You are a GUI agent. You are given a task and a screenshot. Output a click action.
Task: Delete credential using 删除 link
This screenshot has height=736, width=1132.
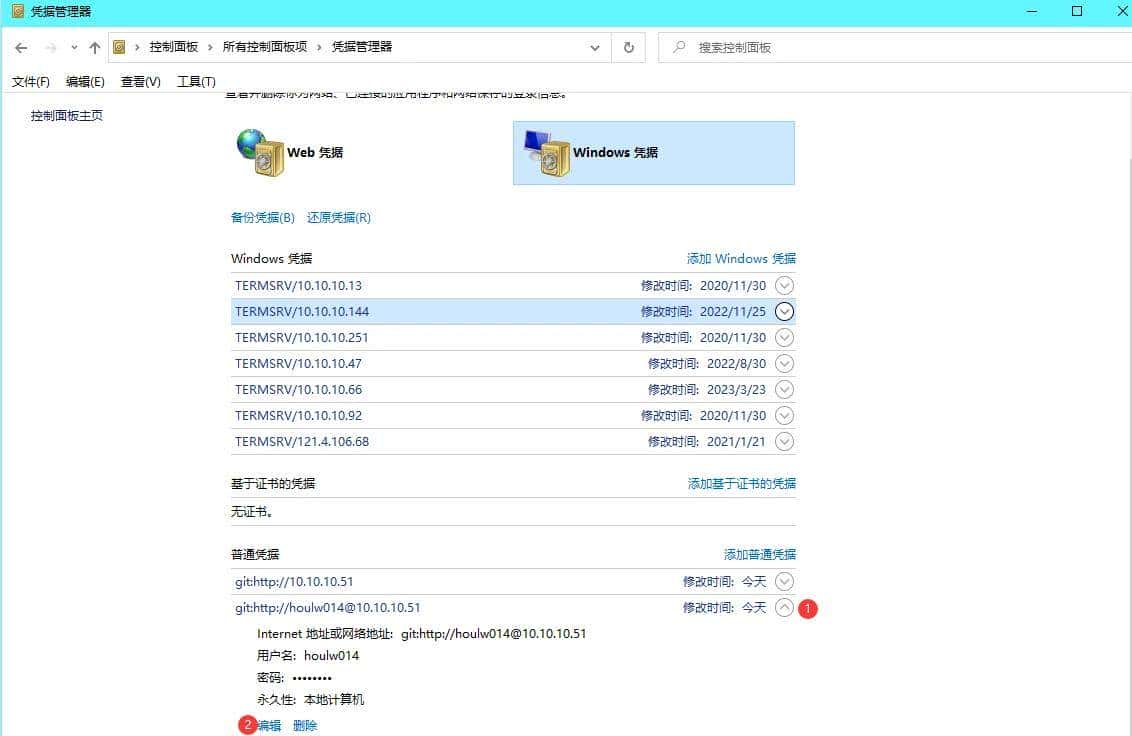click(x=305, y=725)
